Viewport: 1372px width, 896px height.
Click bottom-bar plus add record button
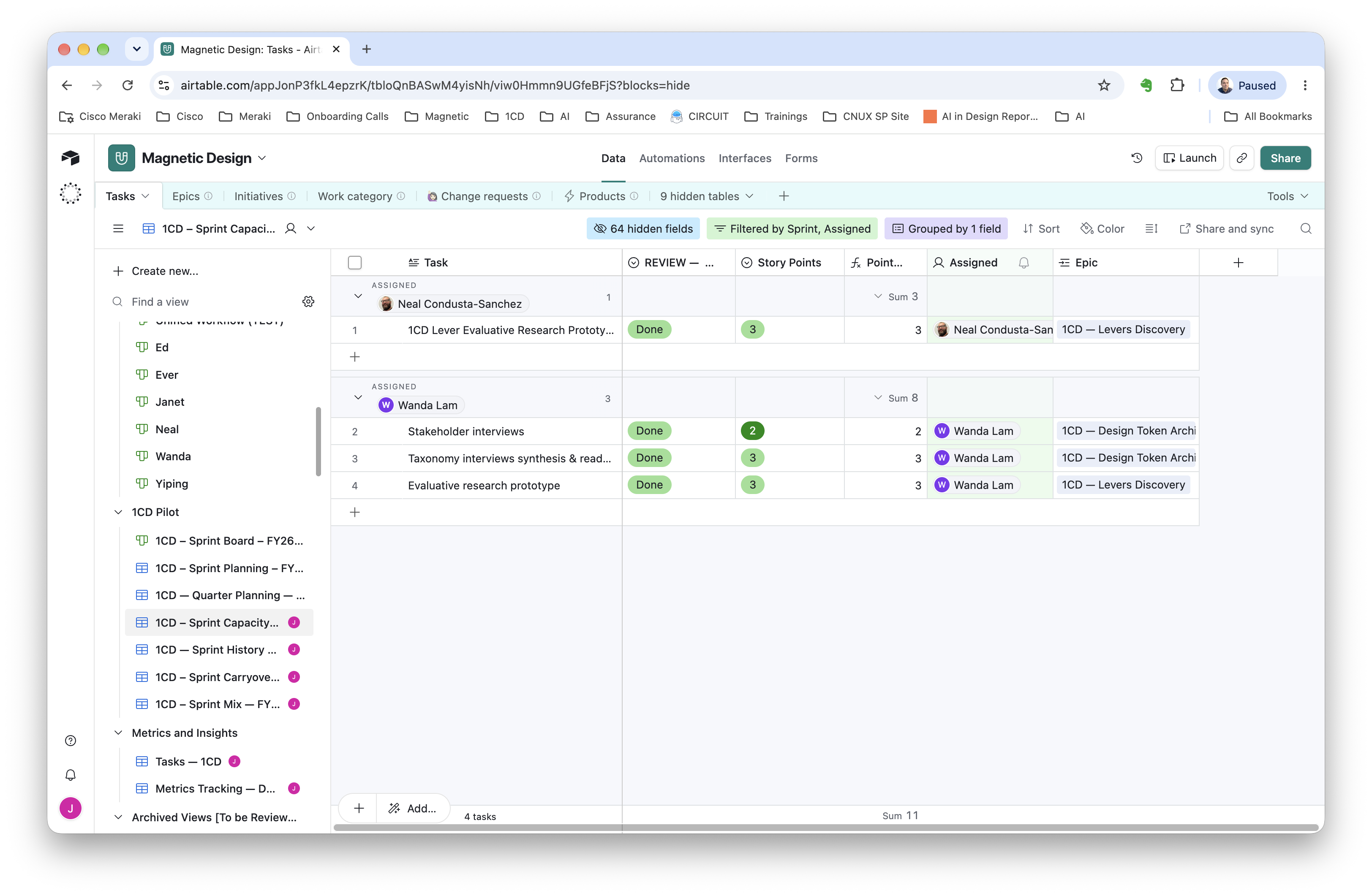click(x=359, y=809)
